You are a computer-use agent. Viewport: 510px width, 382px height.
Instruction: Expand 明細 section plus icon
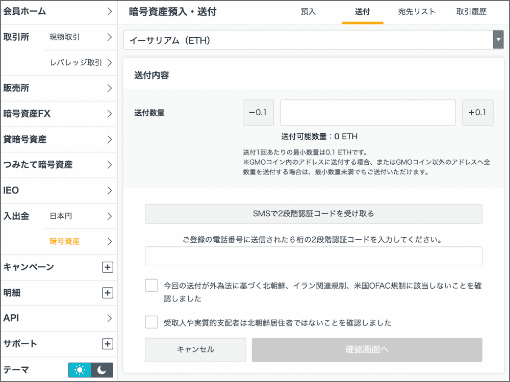tap(107, 293)
